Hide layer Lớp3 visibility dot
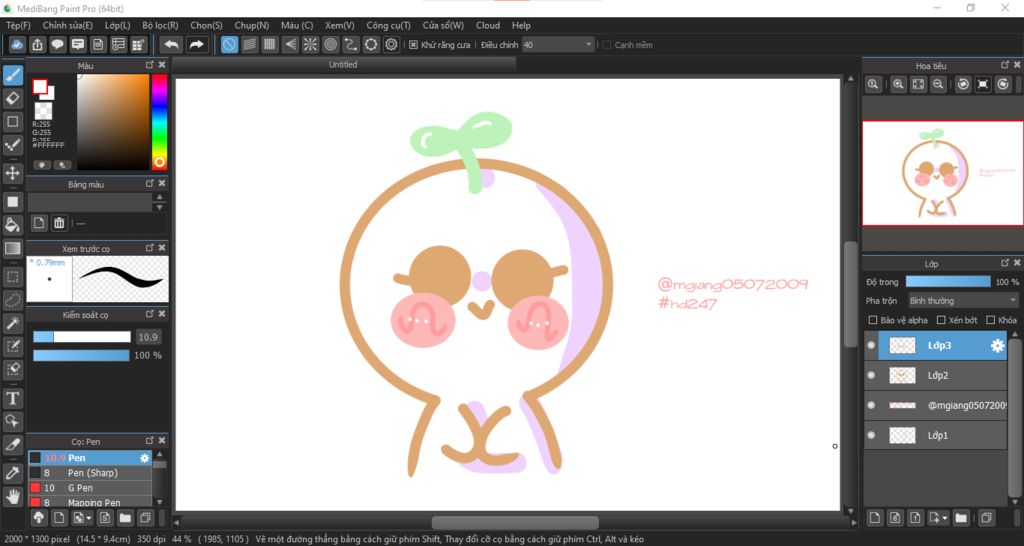Viewport: 1024px width, 546px height. [x=871, y=345]
